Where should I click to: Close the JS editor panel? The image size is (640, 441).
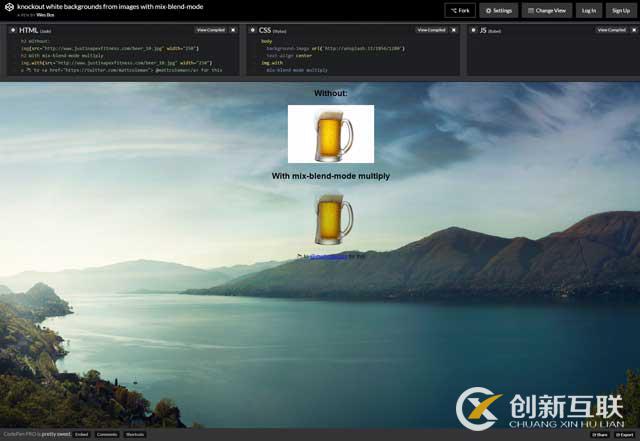pos(633,30)
